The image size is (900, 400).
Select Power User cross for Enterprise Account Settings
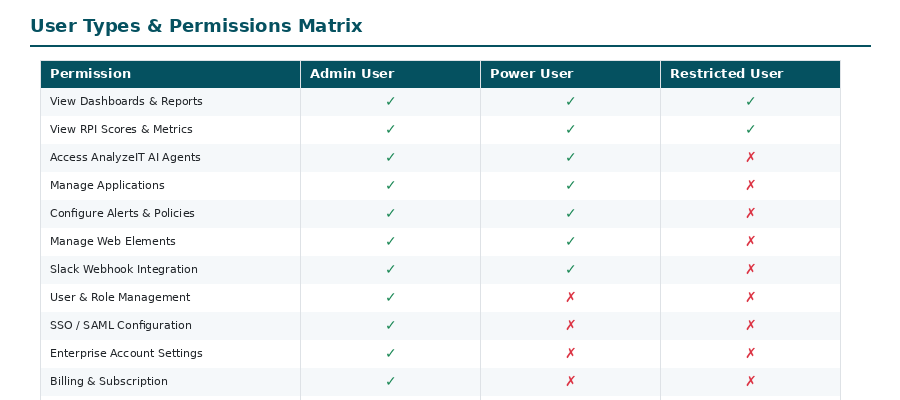[x=570, y=354]
